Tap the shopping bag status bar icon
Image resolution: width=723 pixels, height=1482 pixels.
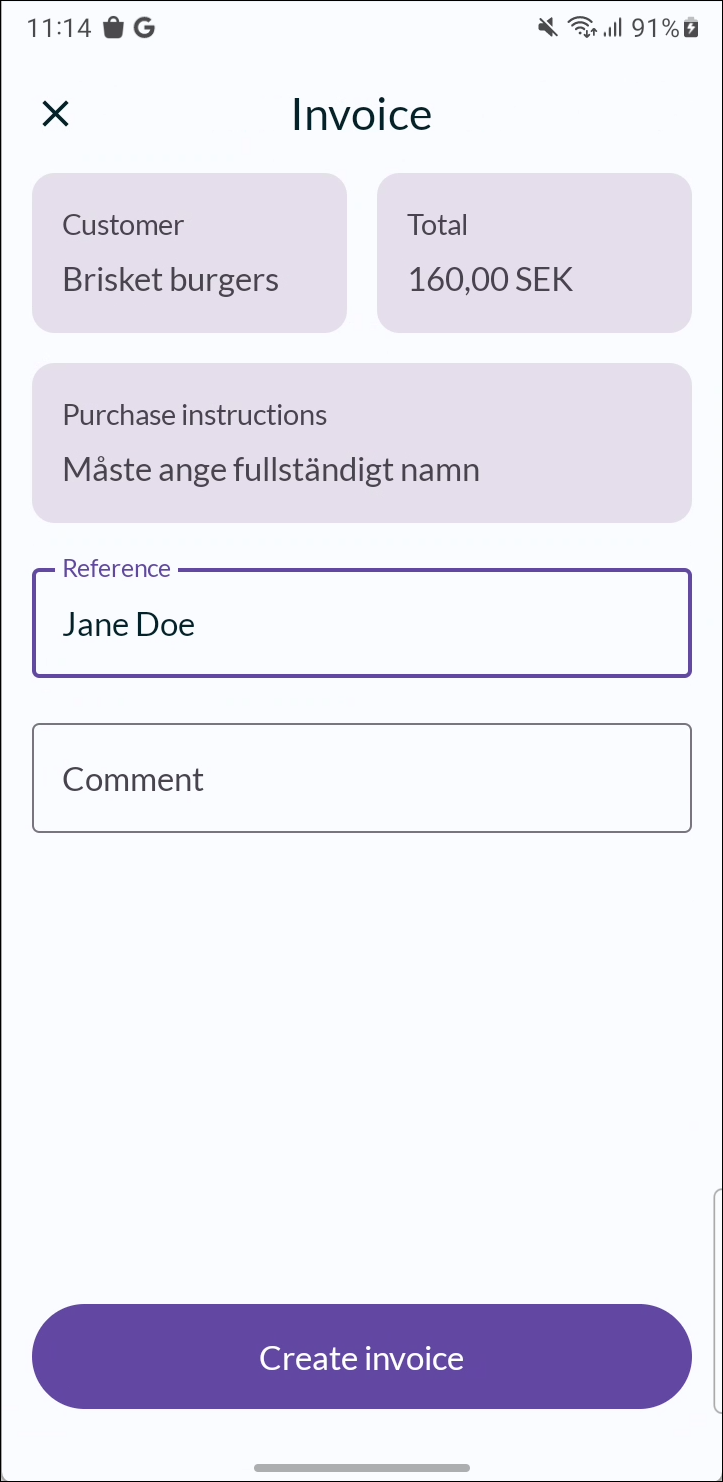pos(113,28)
